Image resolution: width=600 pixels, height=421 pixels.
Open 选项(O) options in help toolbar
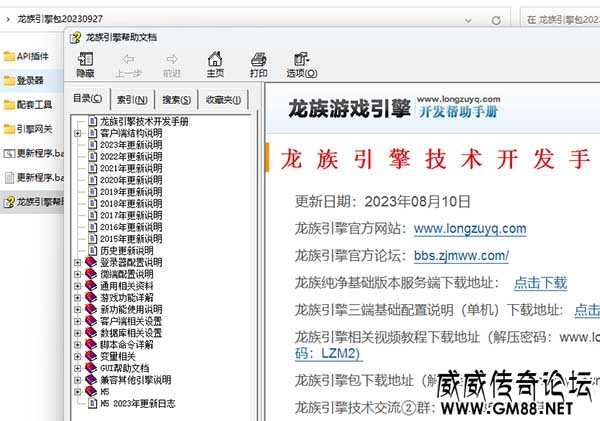point(302,64)
